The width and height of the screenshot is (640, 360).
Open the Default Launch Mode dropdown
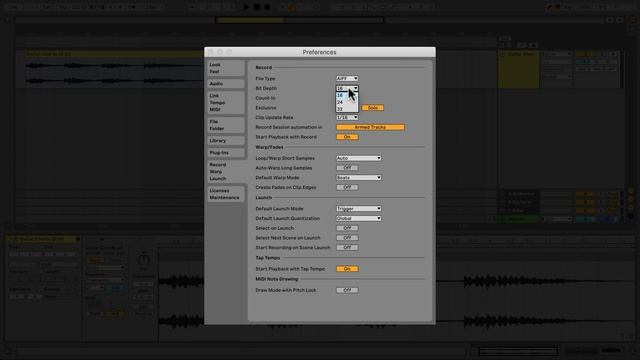tap(358, 209)
